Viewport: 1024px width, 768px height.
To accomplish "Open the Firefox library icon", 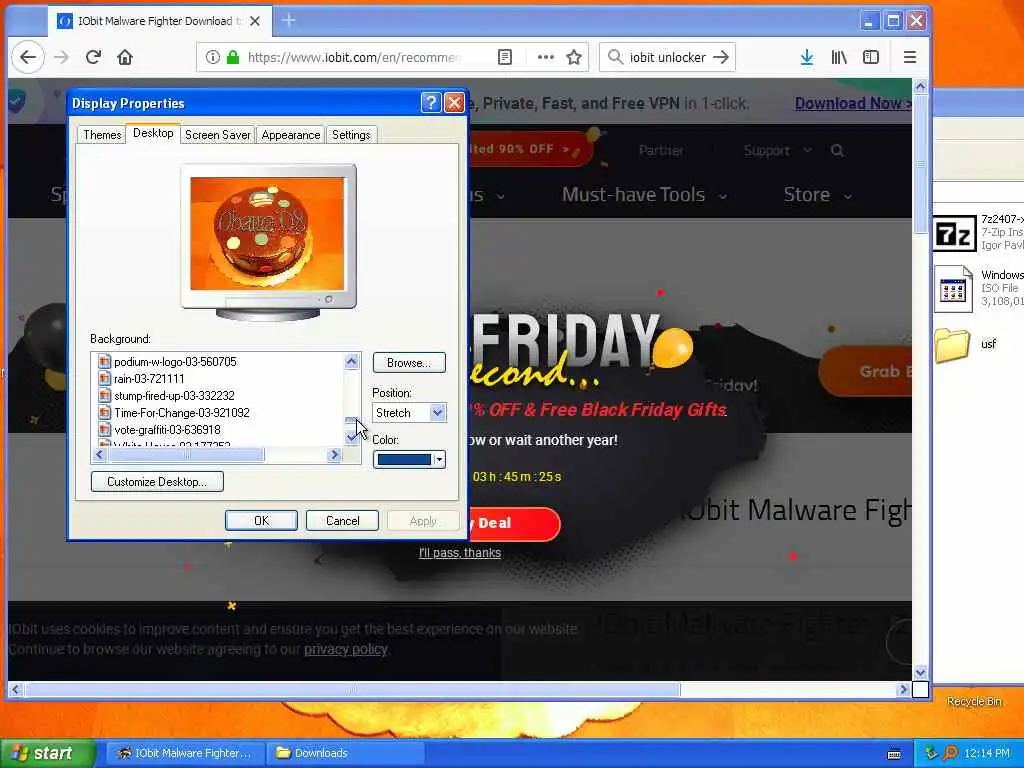I will (x=839, y=57).
